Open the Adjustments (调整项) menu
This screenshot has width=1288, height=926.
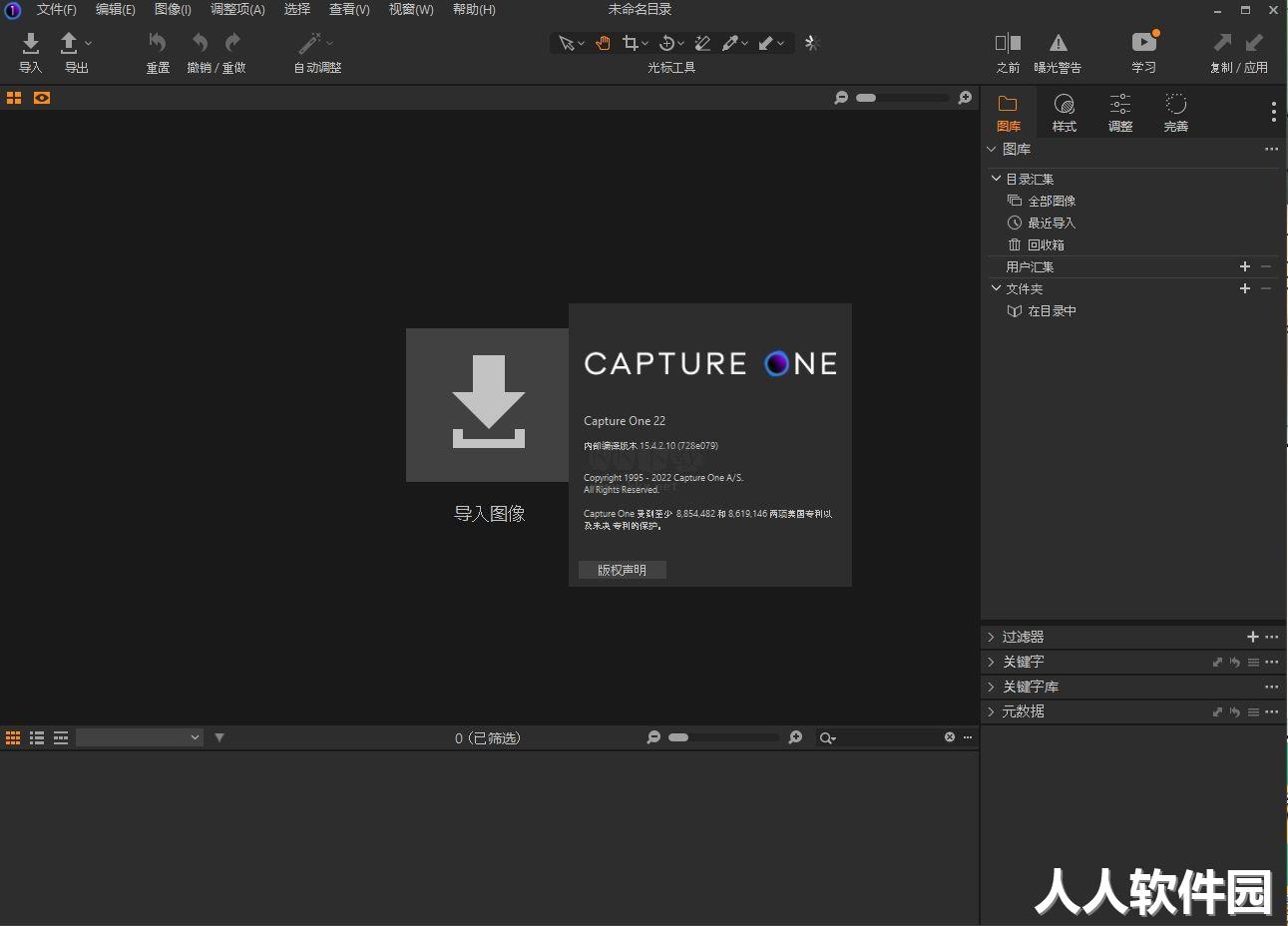click(237, 9)
